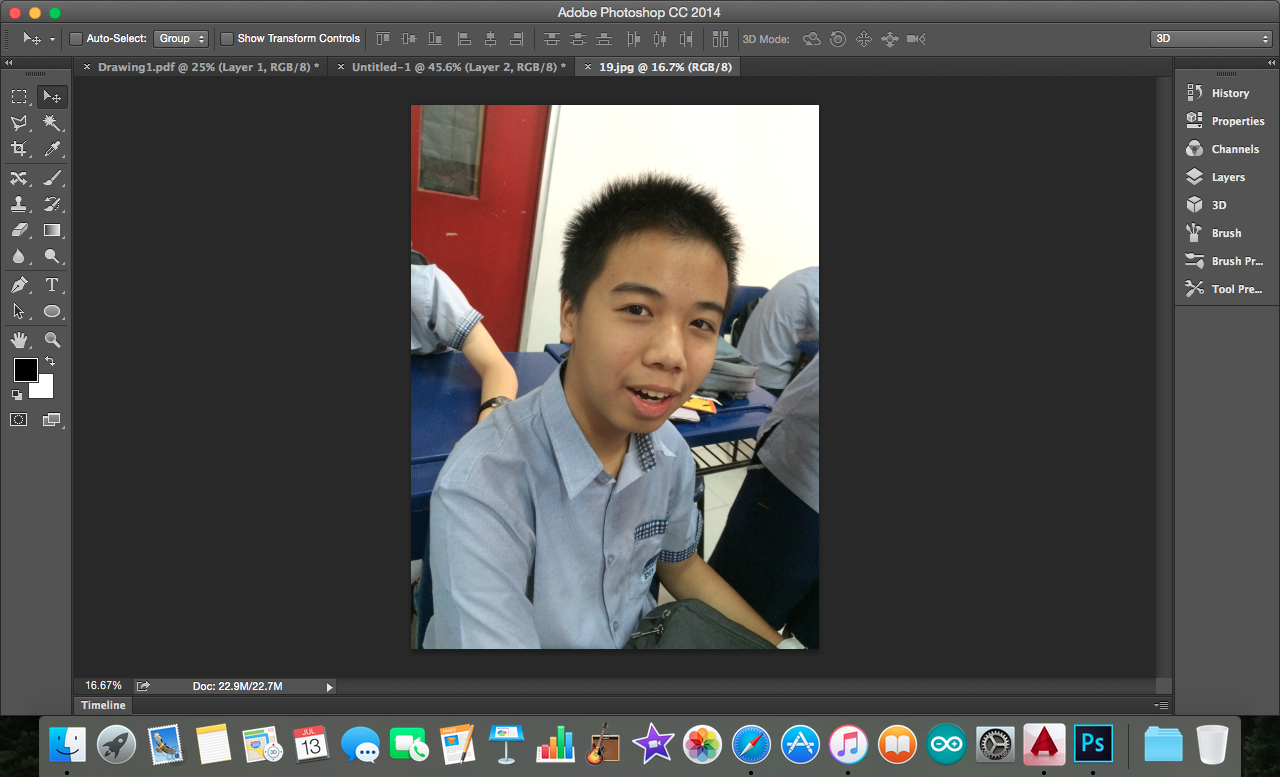Open Safari from the Dock

coord(751,744)
